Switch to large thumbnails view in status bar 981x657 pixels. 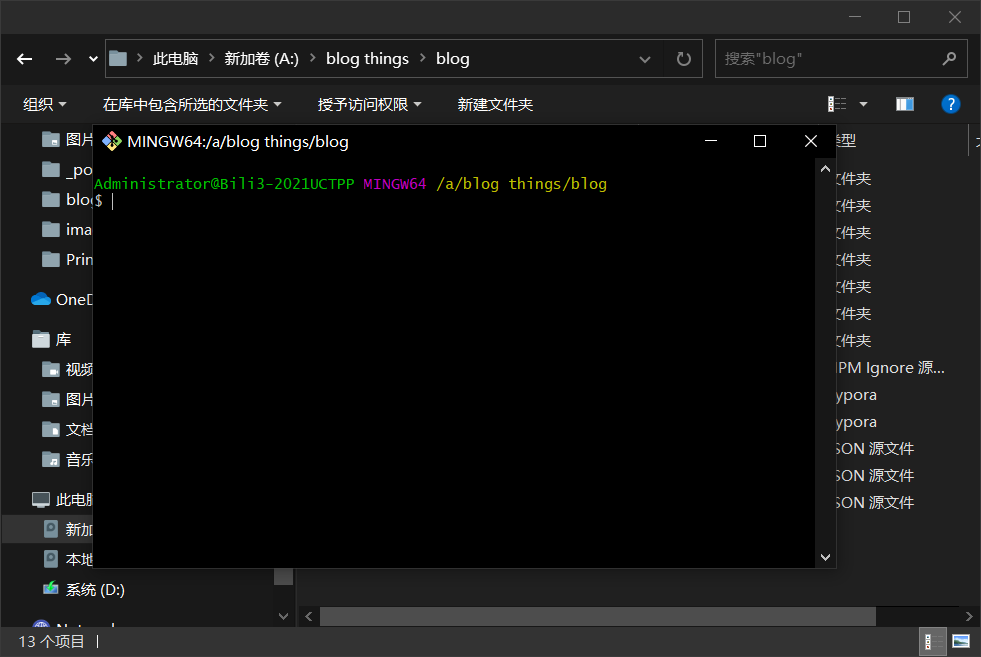click(961, 641)
